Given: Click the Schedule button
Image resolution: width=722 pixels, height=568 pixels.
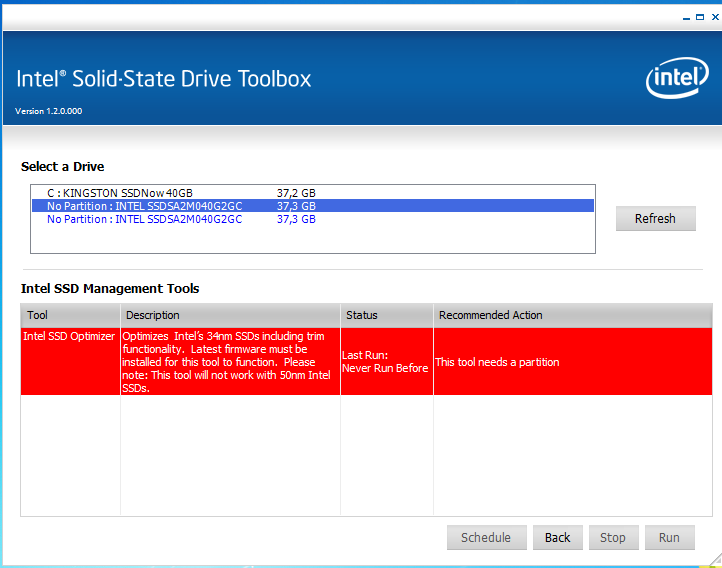Looking at the screenshot, I should point(486,537).
